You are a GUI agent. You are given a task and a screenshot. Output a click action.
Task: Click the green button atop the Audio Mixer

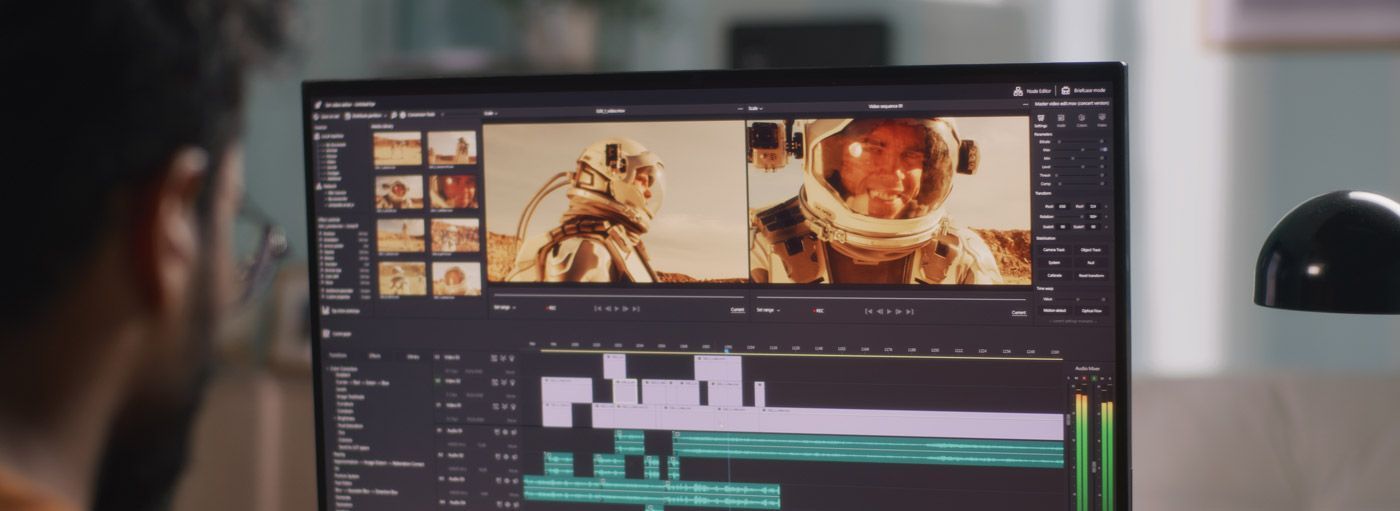click(x=1094, y=378)
